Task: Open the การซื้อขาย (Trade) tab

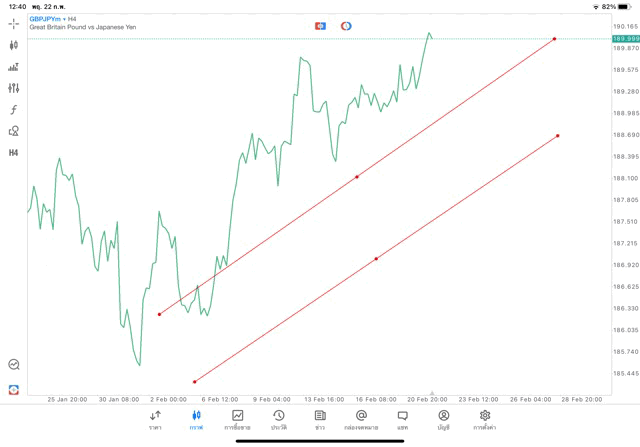Action: point(238,420)
